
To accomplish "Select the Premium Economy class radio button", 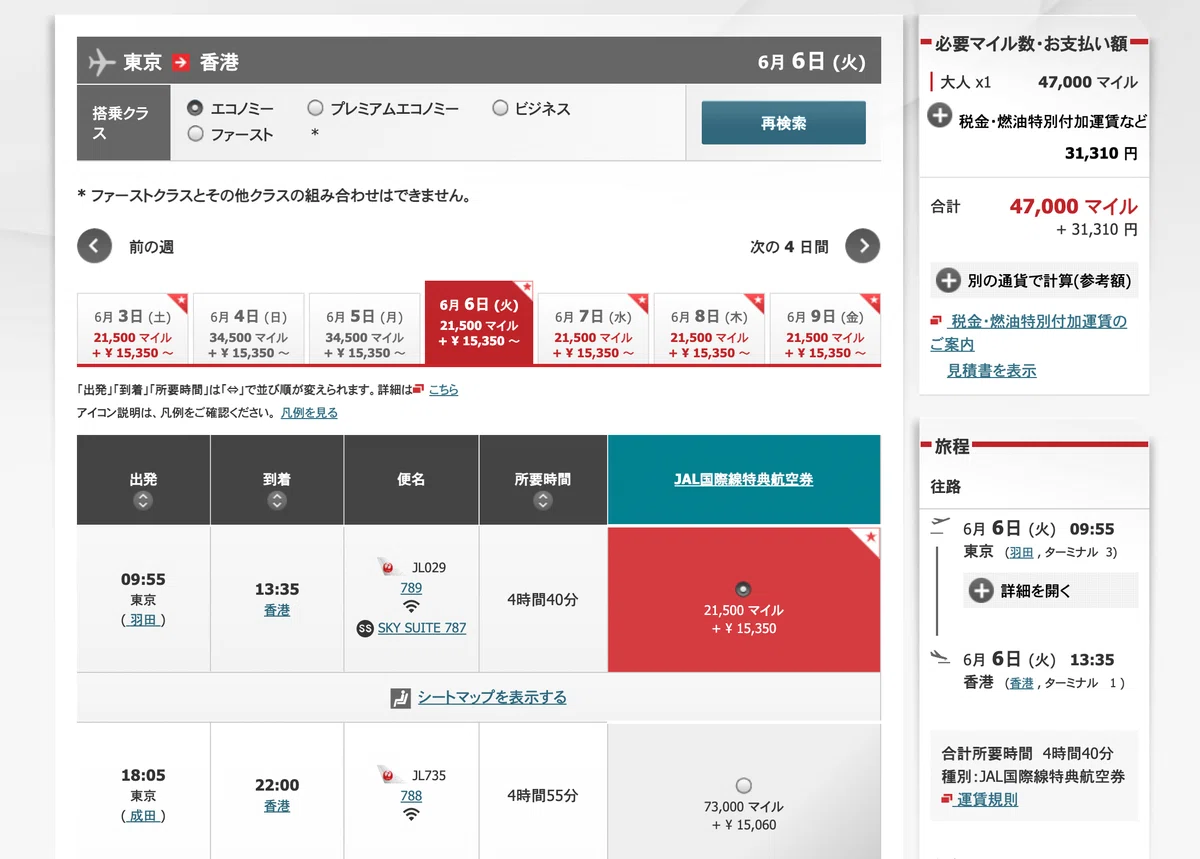I will [315, 108].
